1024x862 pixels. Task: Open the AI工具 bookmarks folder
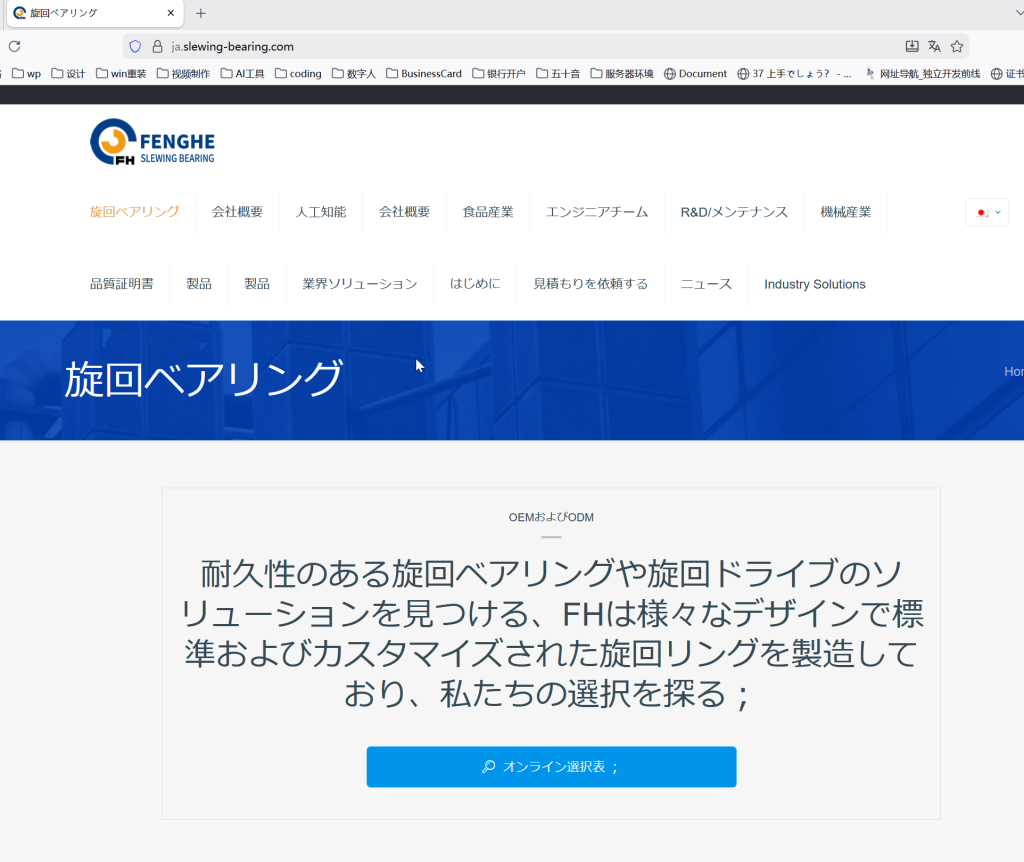242,73
